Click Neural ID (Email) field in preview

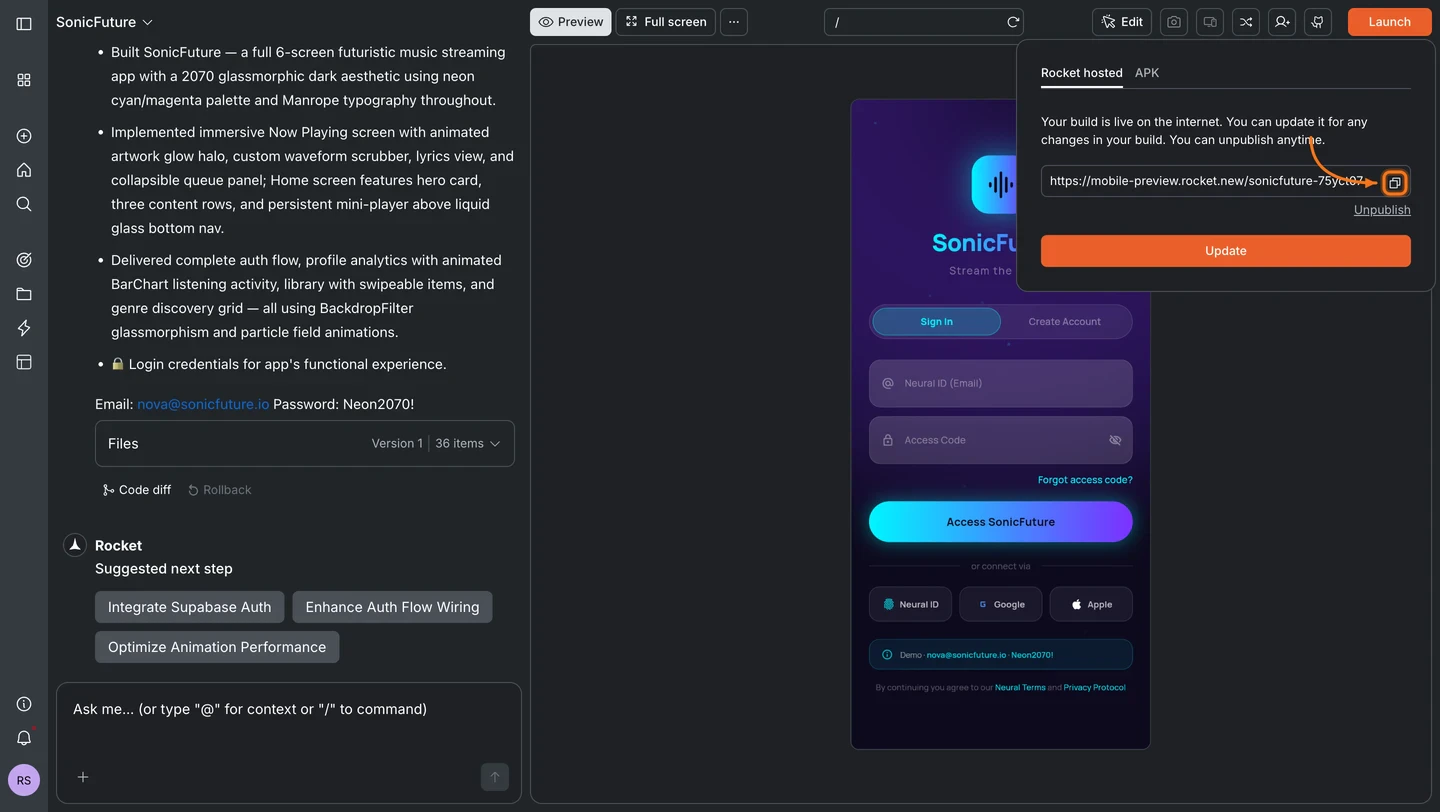[1001, 383]
